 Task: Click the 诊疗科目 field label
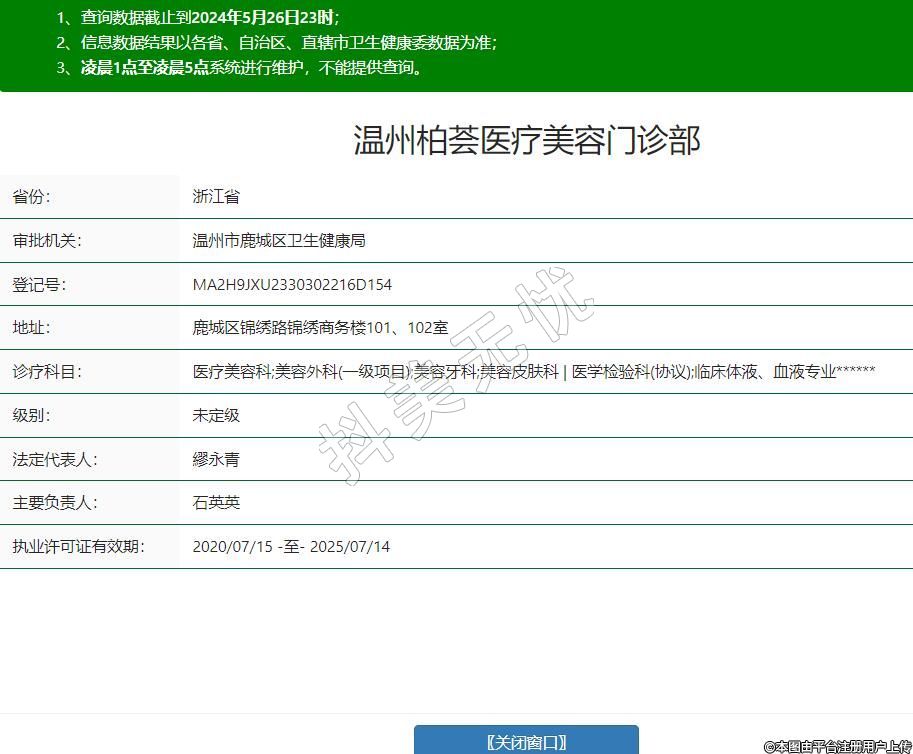[x=47, y=372]
